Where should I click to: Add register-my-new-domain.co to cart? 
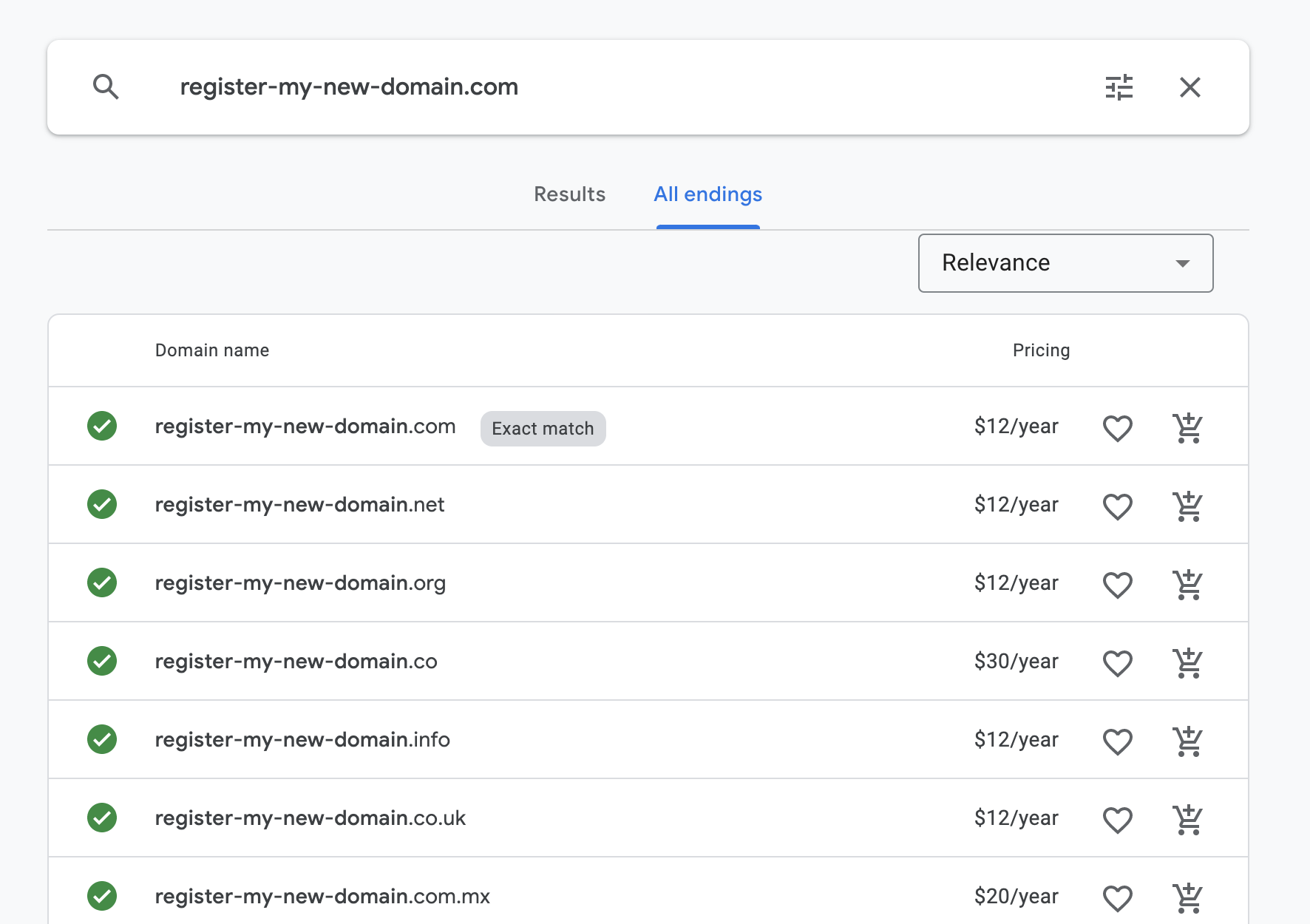tap(1188, 662)
